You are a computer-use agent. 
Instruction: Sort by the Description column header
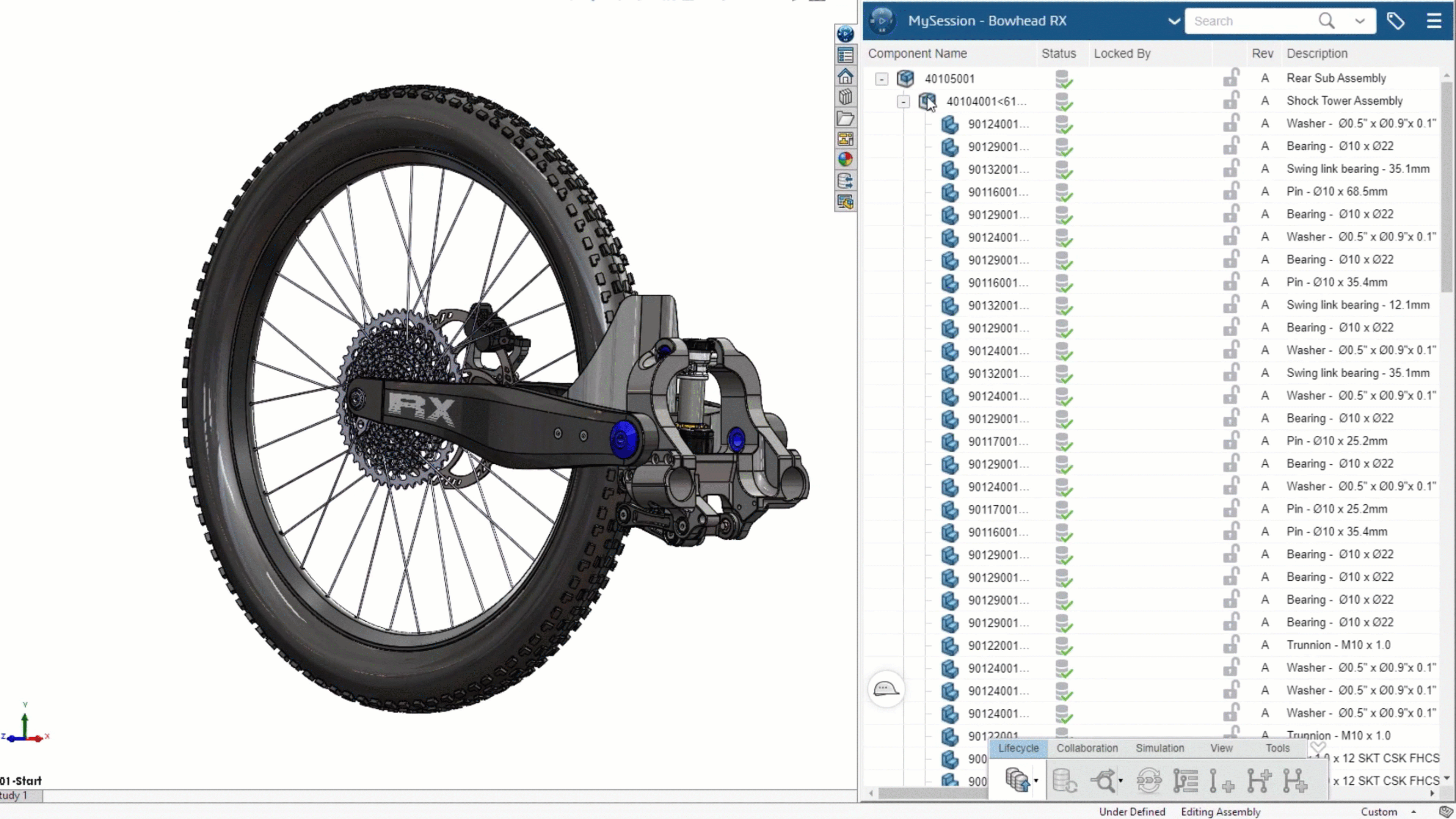click(1317, 53)
